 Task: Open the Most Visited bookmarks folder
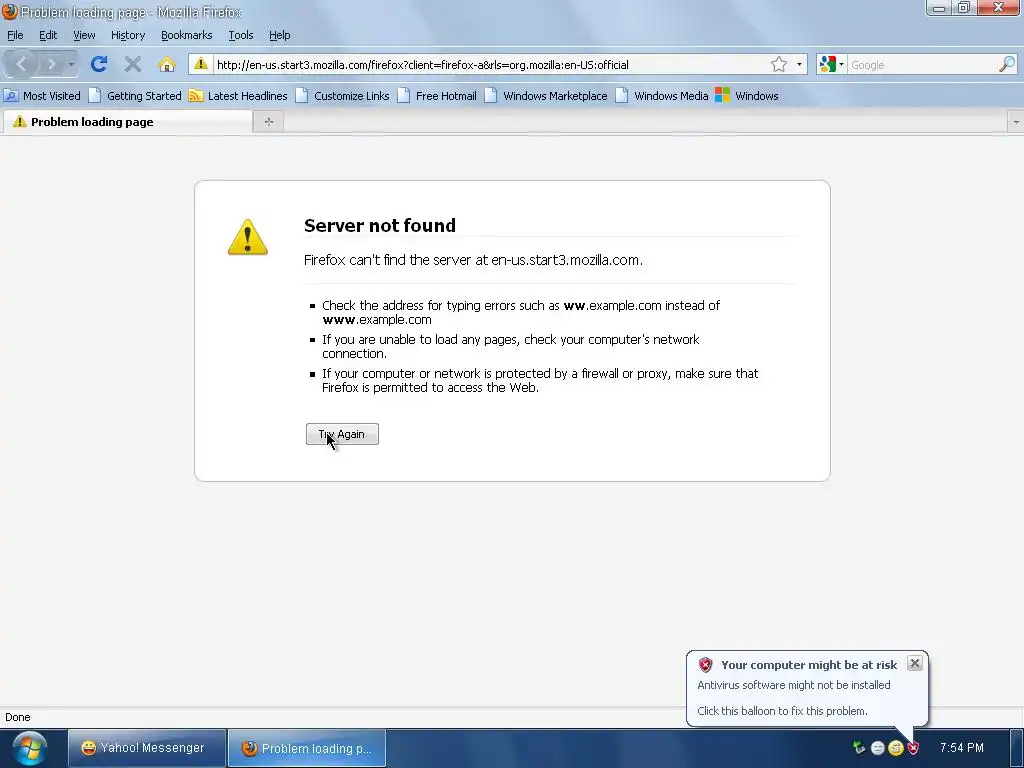point(42,96)
